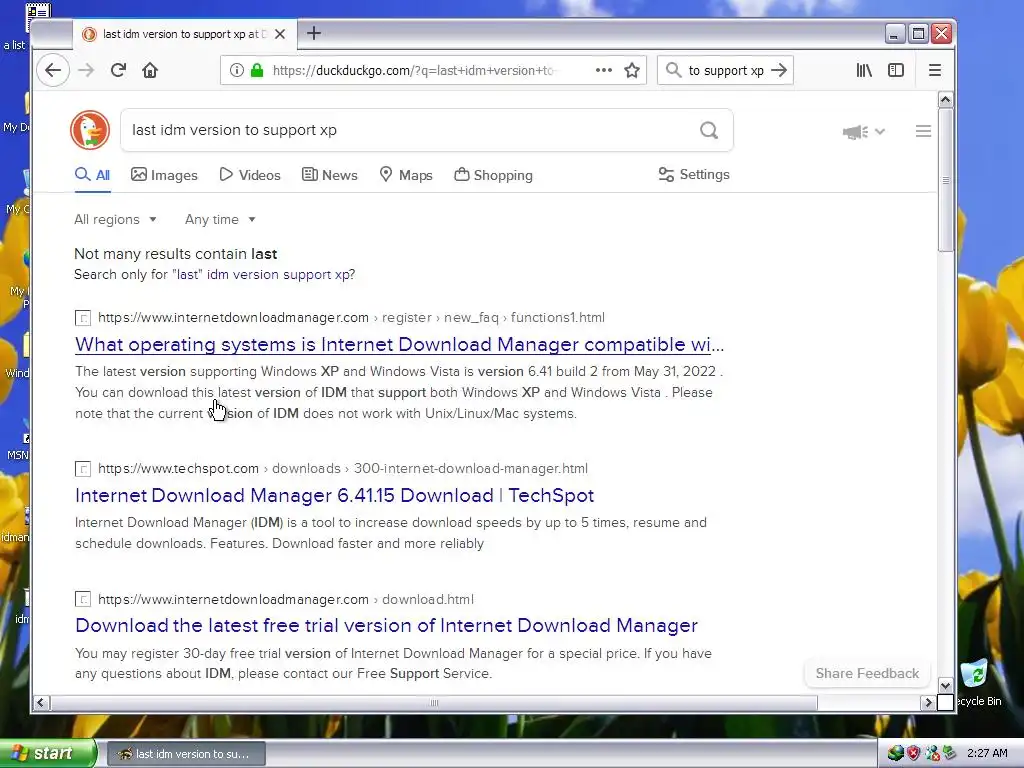This screenshot has width=1024, height=768.
Task: Expand the Any time filter
Action: 220,219
